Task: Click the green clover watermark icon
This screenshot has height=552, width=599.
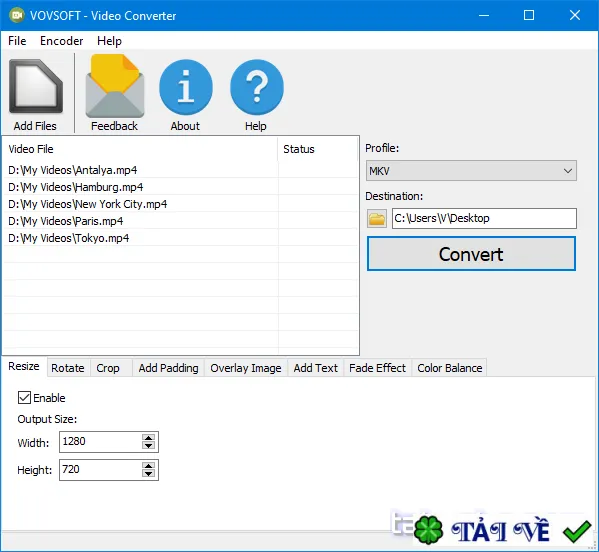Action: (x=428, y=530)
